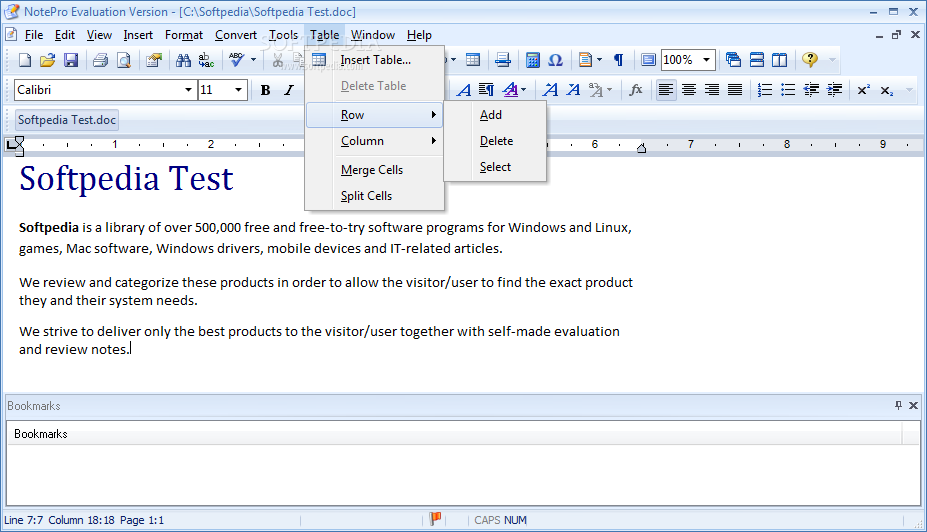Expand the document template dropdown arrow
Viewport: 927px width, 532px height.
[599, 60]
